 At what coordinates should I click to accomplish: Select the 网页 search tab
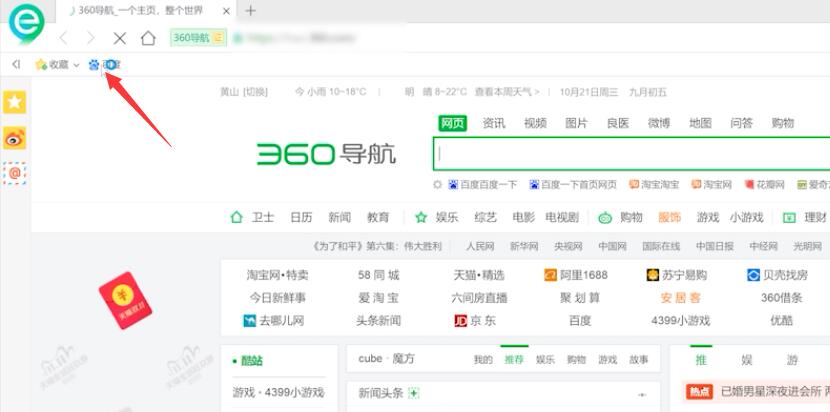point(453,123)
